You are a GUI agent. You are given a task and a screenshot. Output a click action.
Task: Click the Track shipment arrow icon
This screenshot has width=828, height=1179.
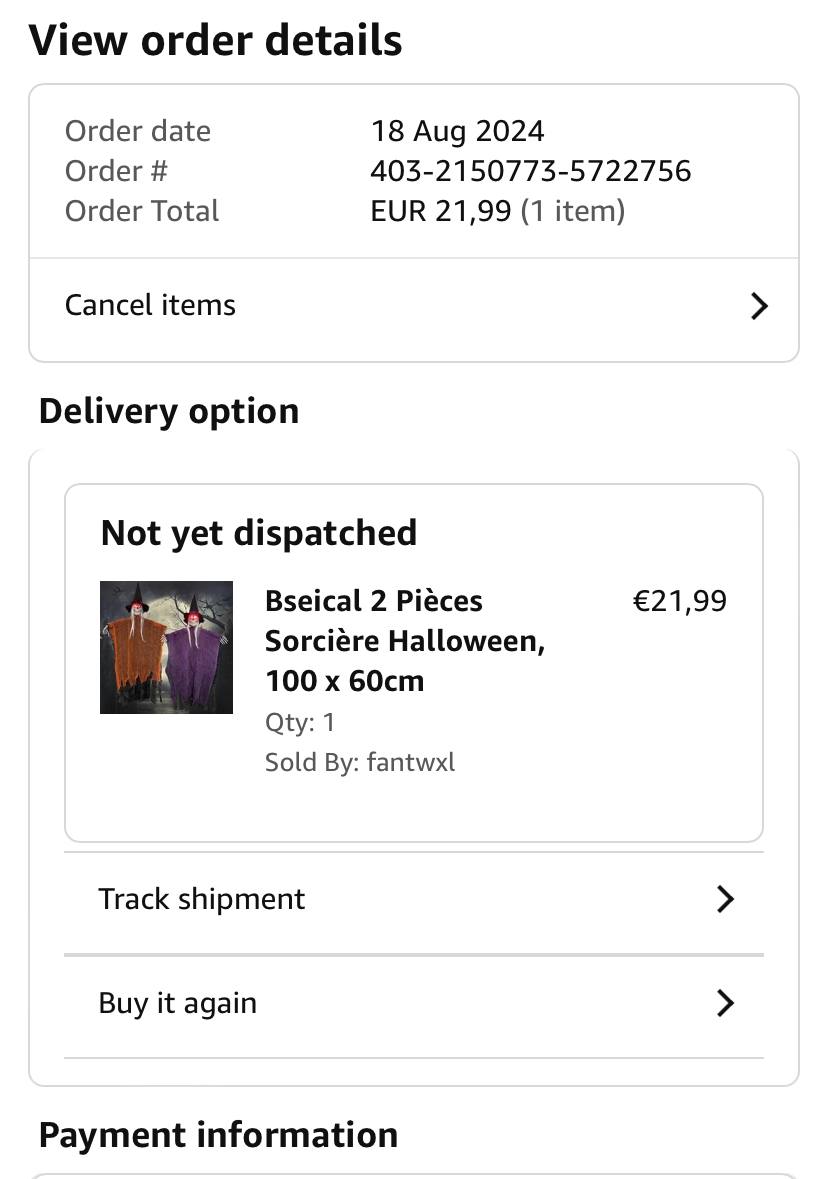coord(726,899)
